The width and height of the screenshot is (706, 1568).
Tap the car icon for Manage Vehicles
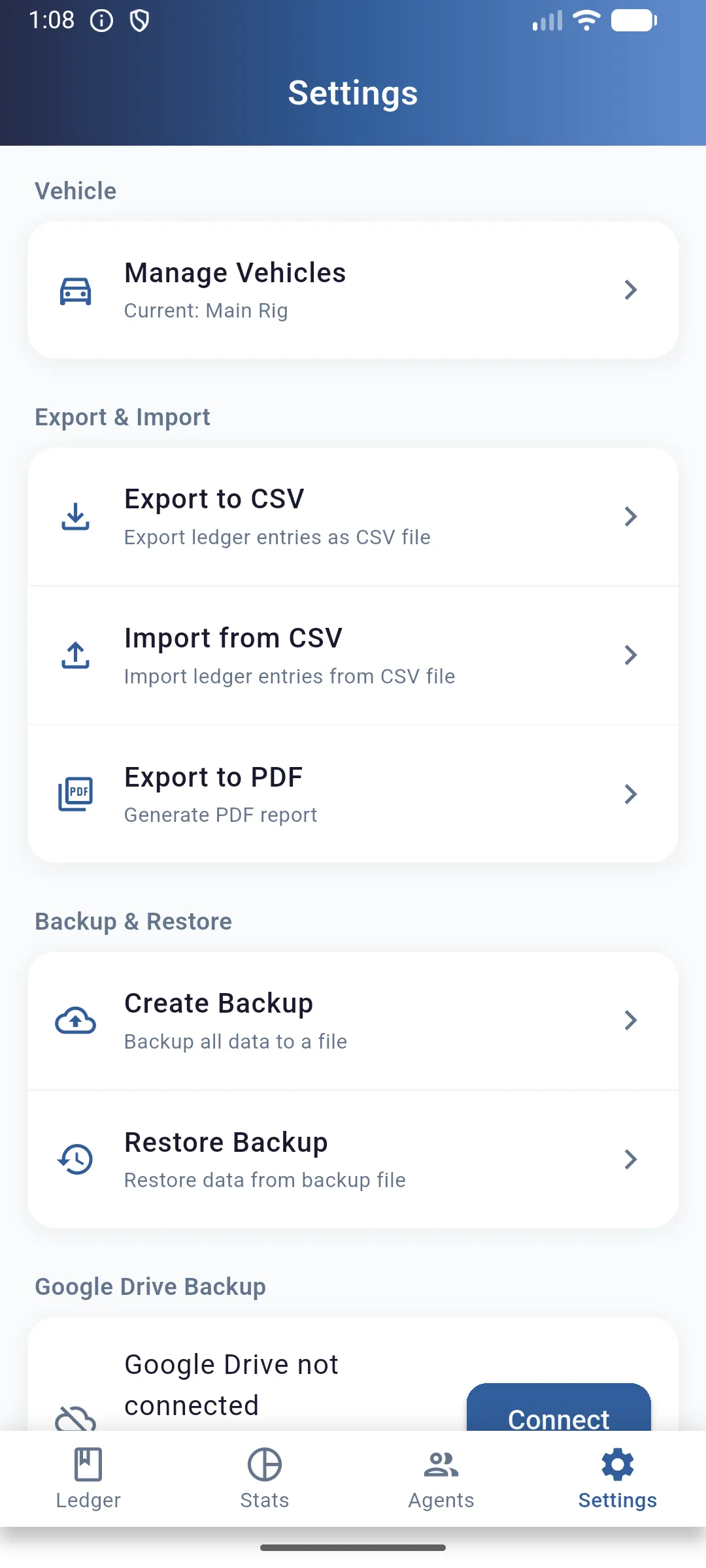coord(76,291)
